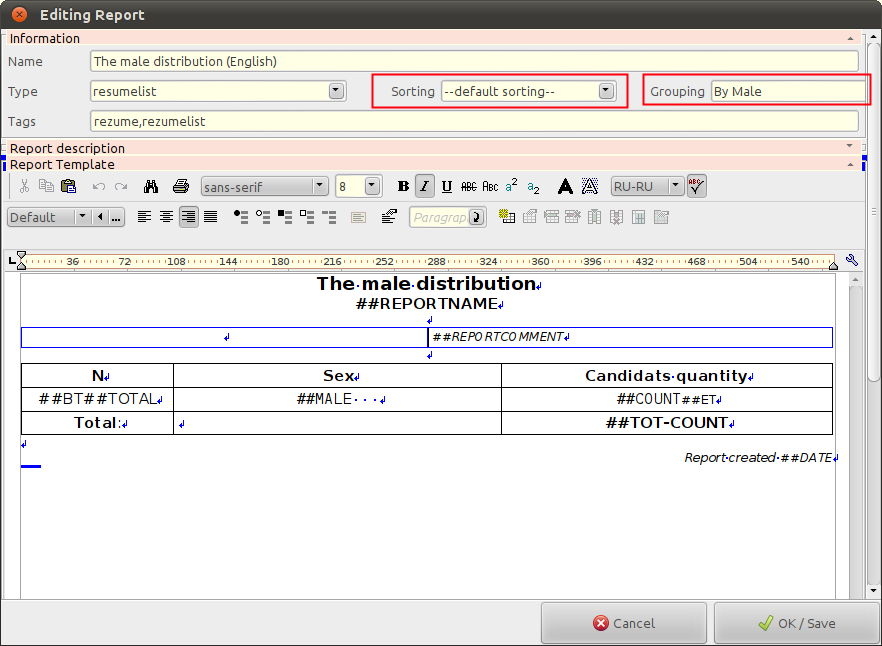The width and height of the screenshot is (882, 646).
Task: Open the Sorting dropdown
Action: pyautogui.click(x=529, y=91)
